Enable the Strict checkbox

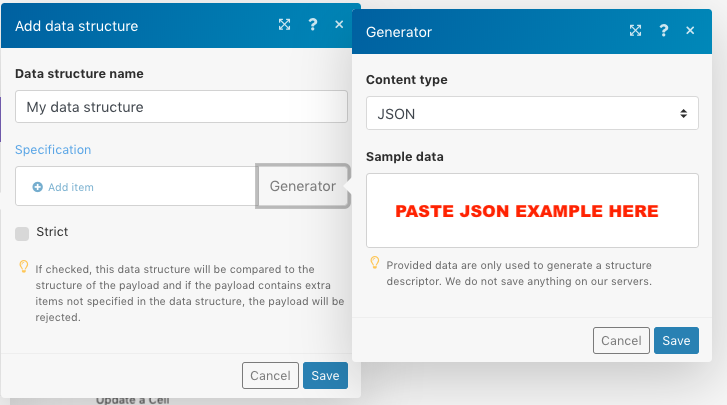(x=22, y=234)
